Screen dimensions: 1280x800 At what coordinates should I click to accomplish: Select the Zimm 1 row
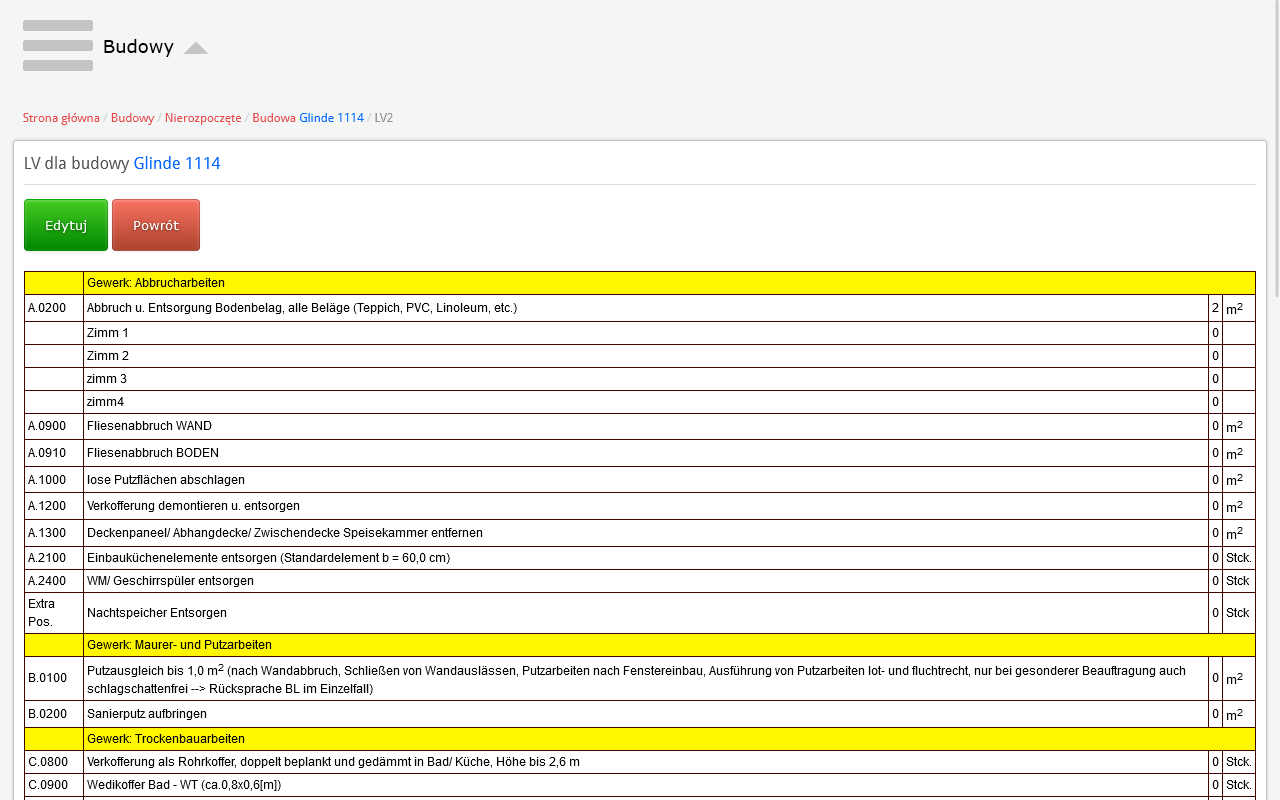coord(108,333)
